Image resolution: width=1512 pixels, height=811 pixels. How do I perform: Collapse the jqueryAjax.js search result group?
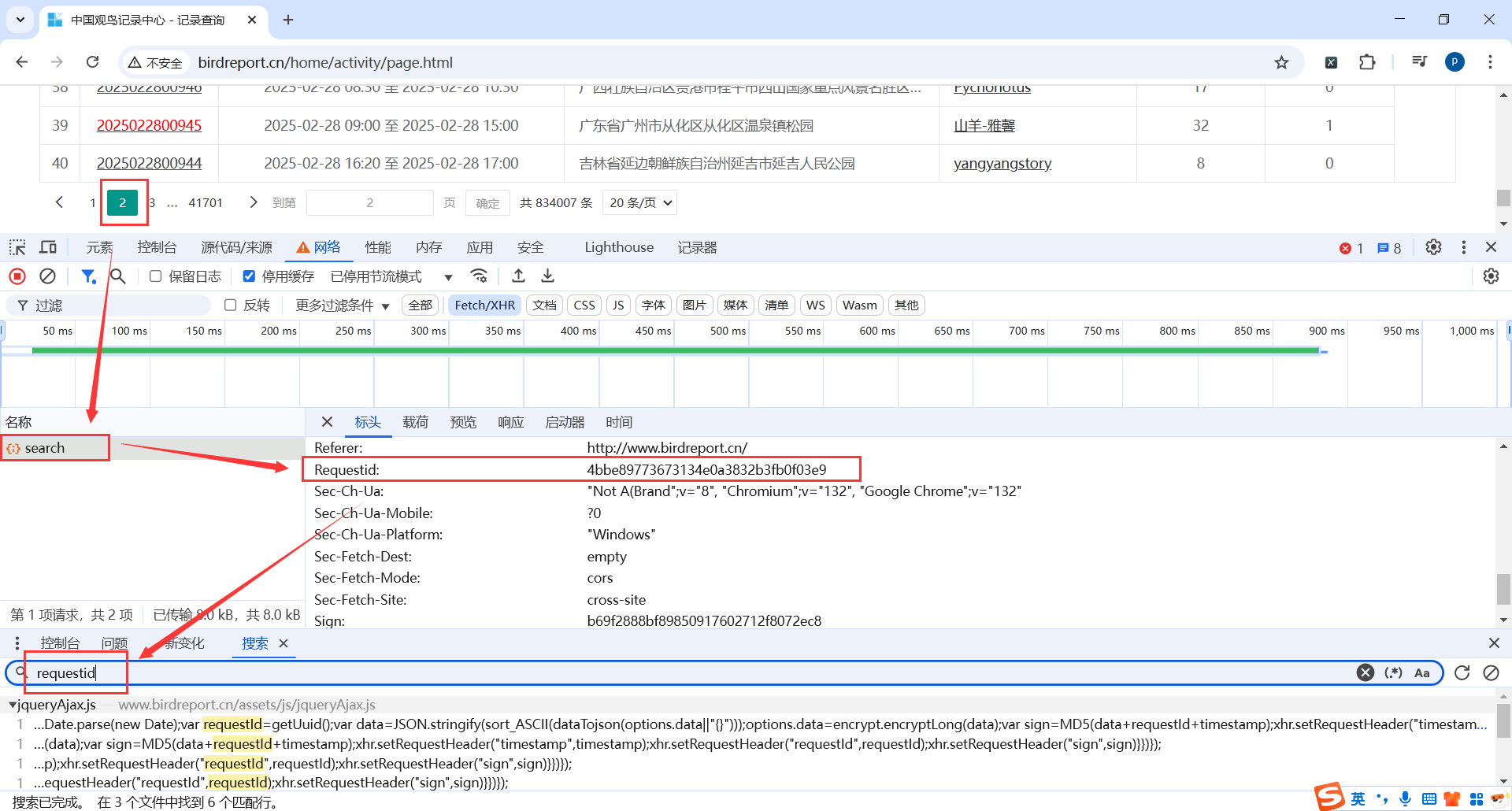[x=13, y=705]
